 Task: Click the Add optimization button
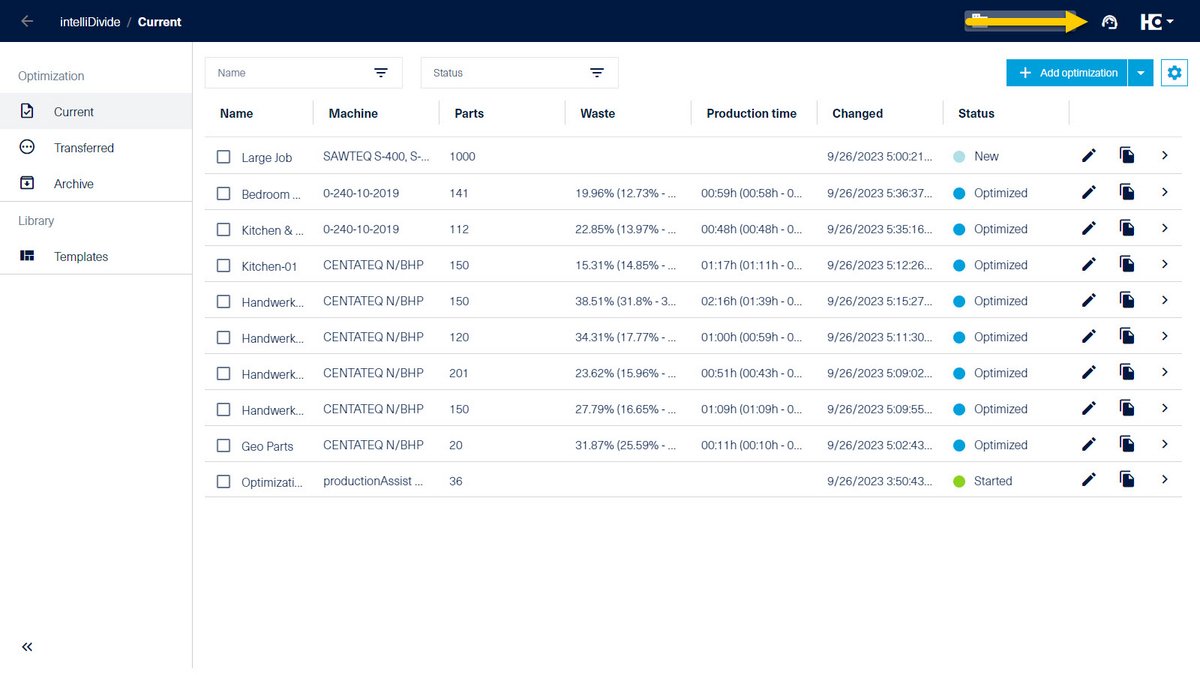point(1066,72)
